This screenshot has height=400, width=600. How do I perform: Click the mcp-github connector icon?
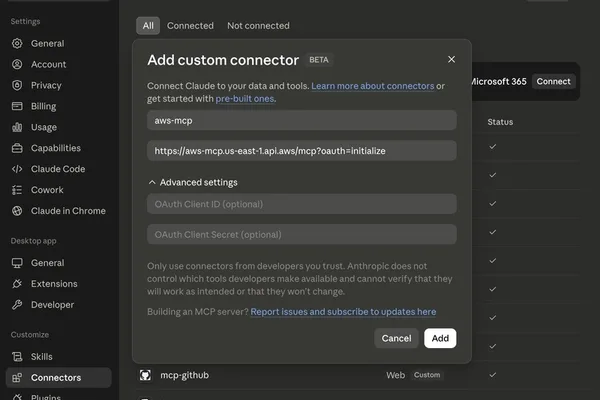(x=145, y=375)
